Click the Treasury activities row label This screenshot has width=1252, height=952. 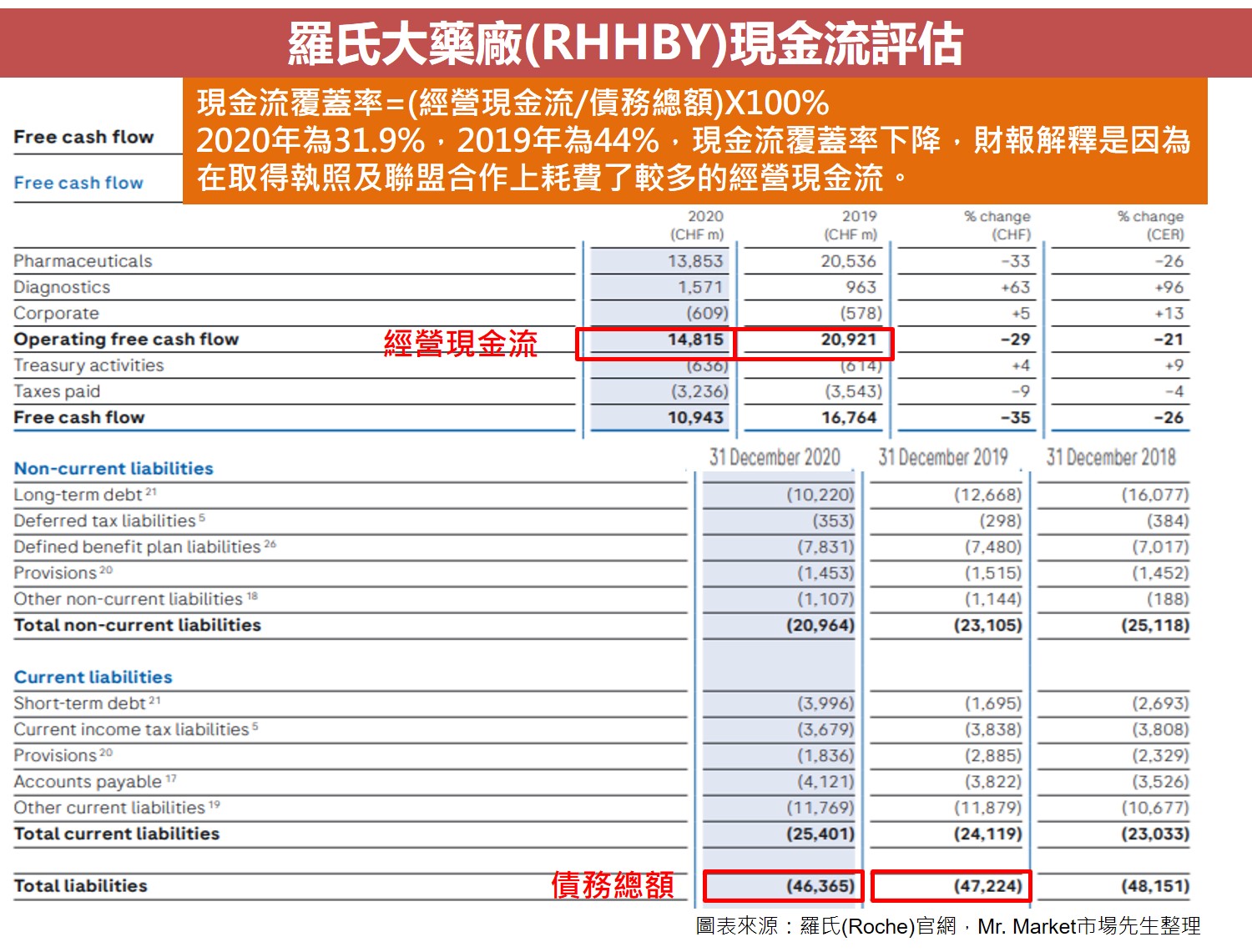(88, 365)
